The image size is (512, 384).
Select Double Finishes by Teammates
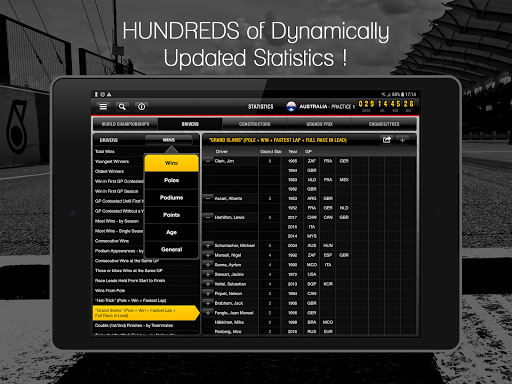(146, 326)
